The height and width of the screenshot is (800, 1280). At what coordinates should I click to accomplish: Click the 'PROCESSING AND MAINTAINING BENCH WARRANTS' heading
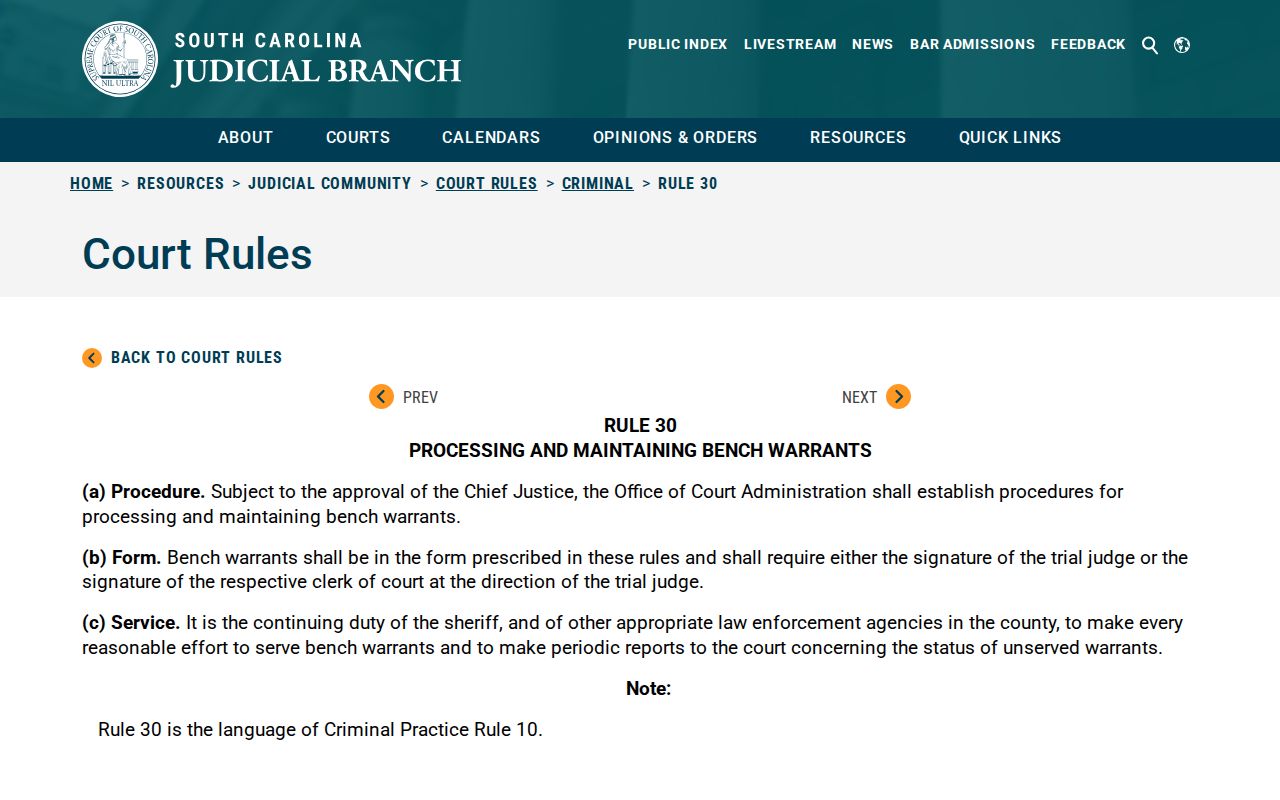[x=640, y=451]
